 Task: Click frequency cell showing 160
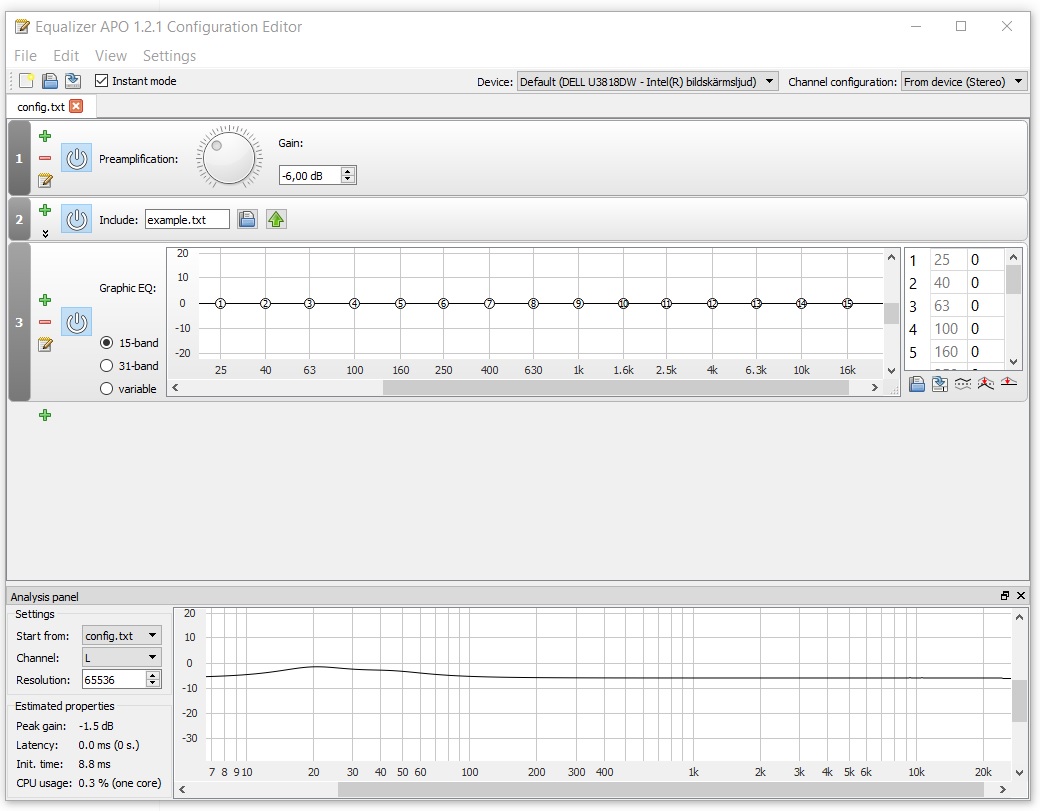click(948, 351)
